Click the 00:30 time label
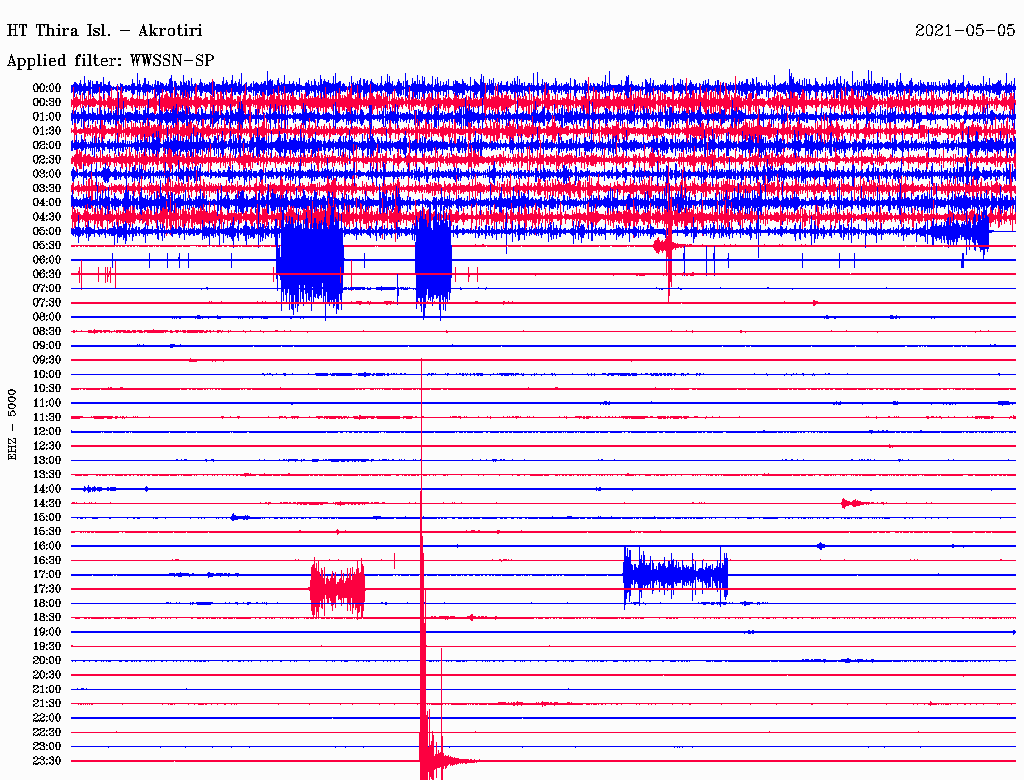The width and height of the screenshot is (1024, 780). pos(47,102)
